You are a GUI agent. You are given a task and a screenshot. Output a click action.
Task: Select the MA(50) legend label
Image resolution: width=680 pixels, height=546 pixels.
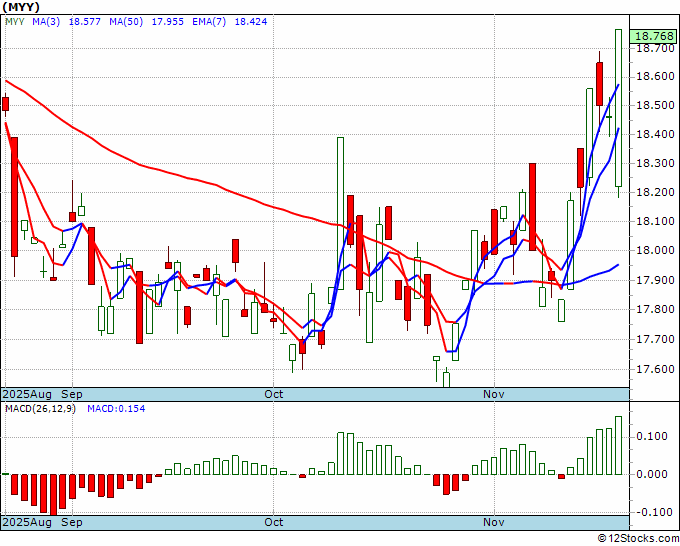126,22
